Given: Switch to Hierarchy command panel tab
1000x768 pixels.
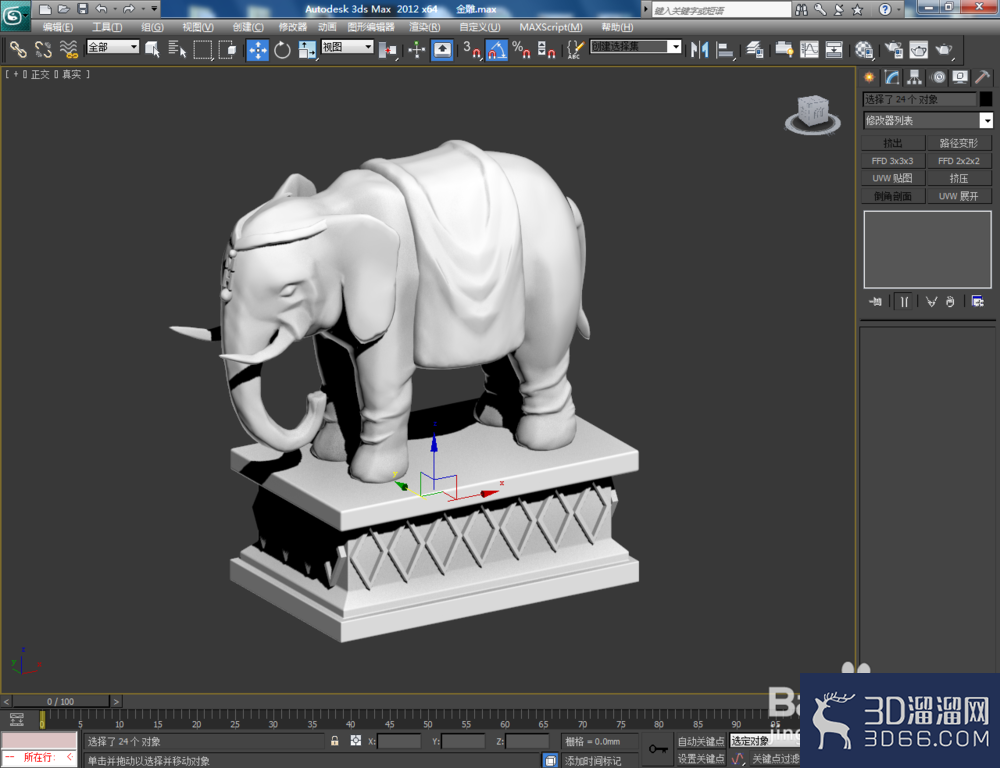Looking at the screenshot, I should point(915,78).
